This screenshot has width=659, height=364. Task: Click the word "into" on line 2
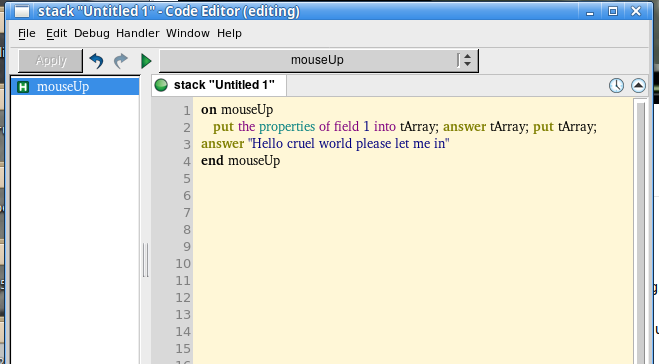tap(385, 127)
